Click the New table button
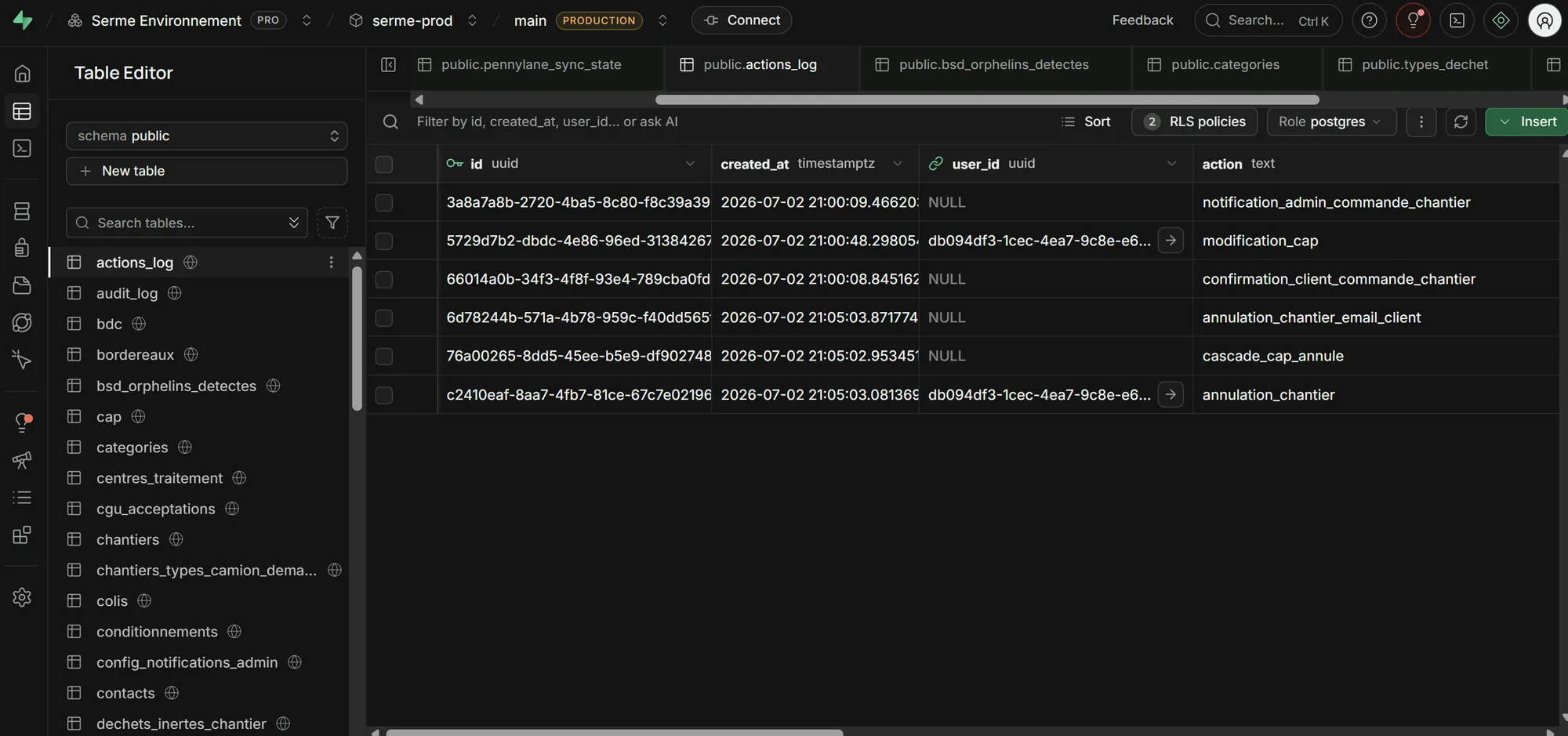Viewport: 1568px width, 736px height. [x=207, y=171]
